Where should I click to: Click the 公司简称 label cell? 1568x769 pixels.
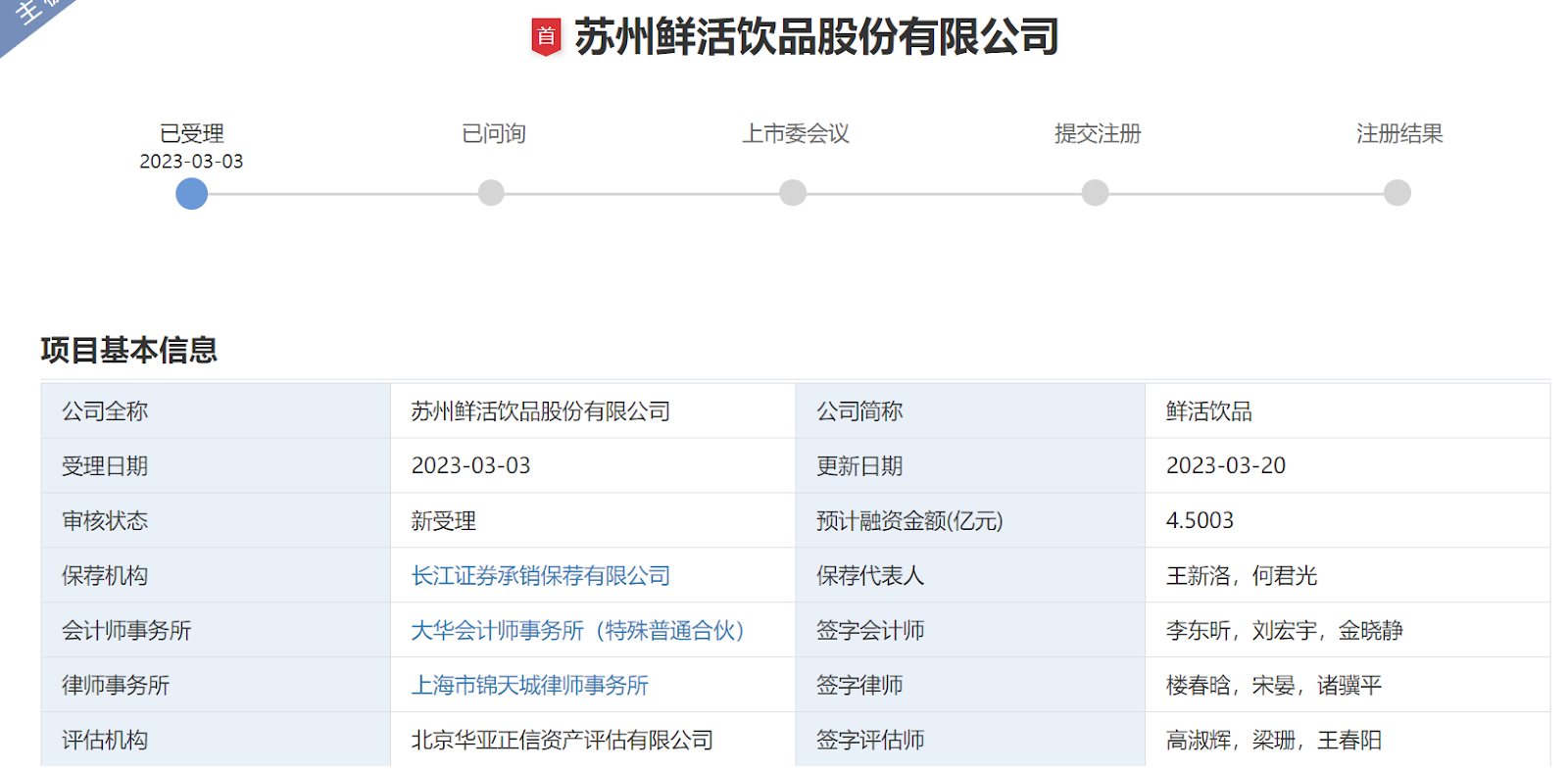(x=970, y=411)
